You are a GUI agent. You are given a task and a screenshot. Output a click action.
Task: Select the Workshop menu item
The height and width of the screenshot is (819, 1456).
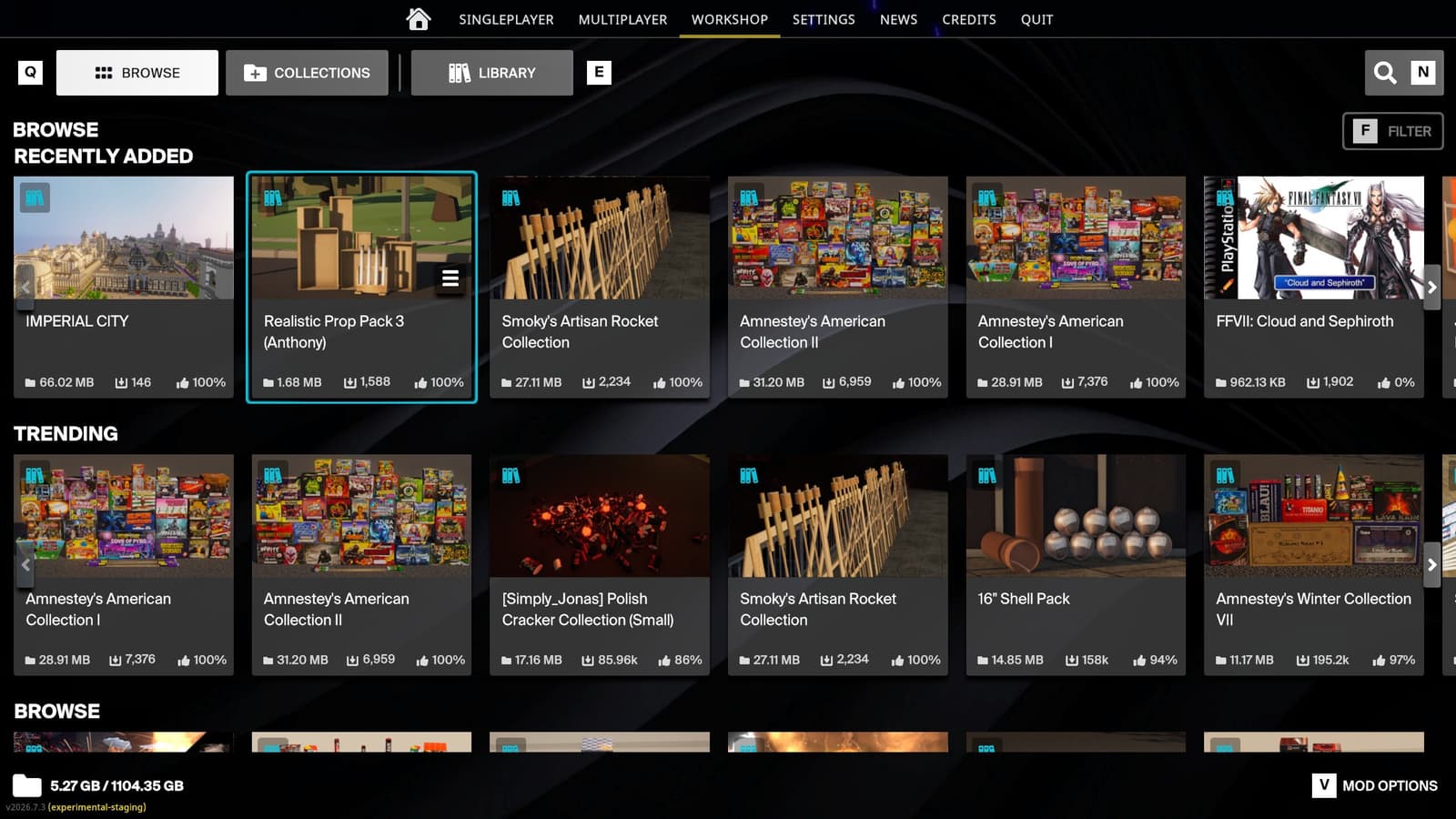click(x=729, y=19)
